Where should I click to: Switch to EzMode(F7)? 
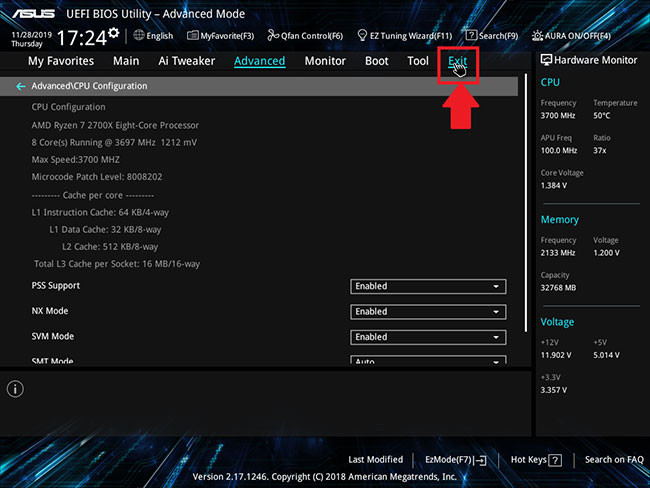pyautogui.click(x=455, y=460)
